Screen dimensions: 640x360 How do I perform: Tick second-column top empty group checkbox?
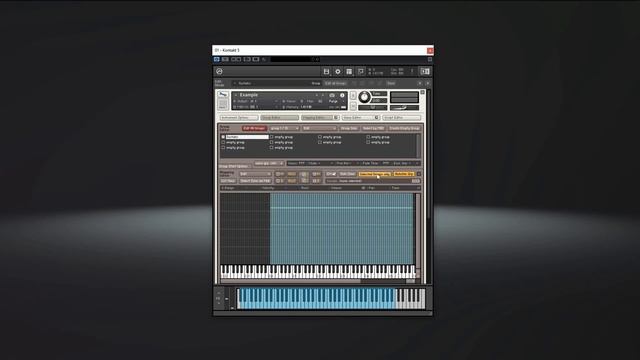pyautogui.click(x=271, y=137)
